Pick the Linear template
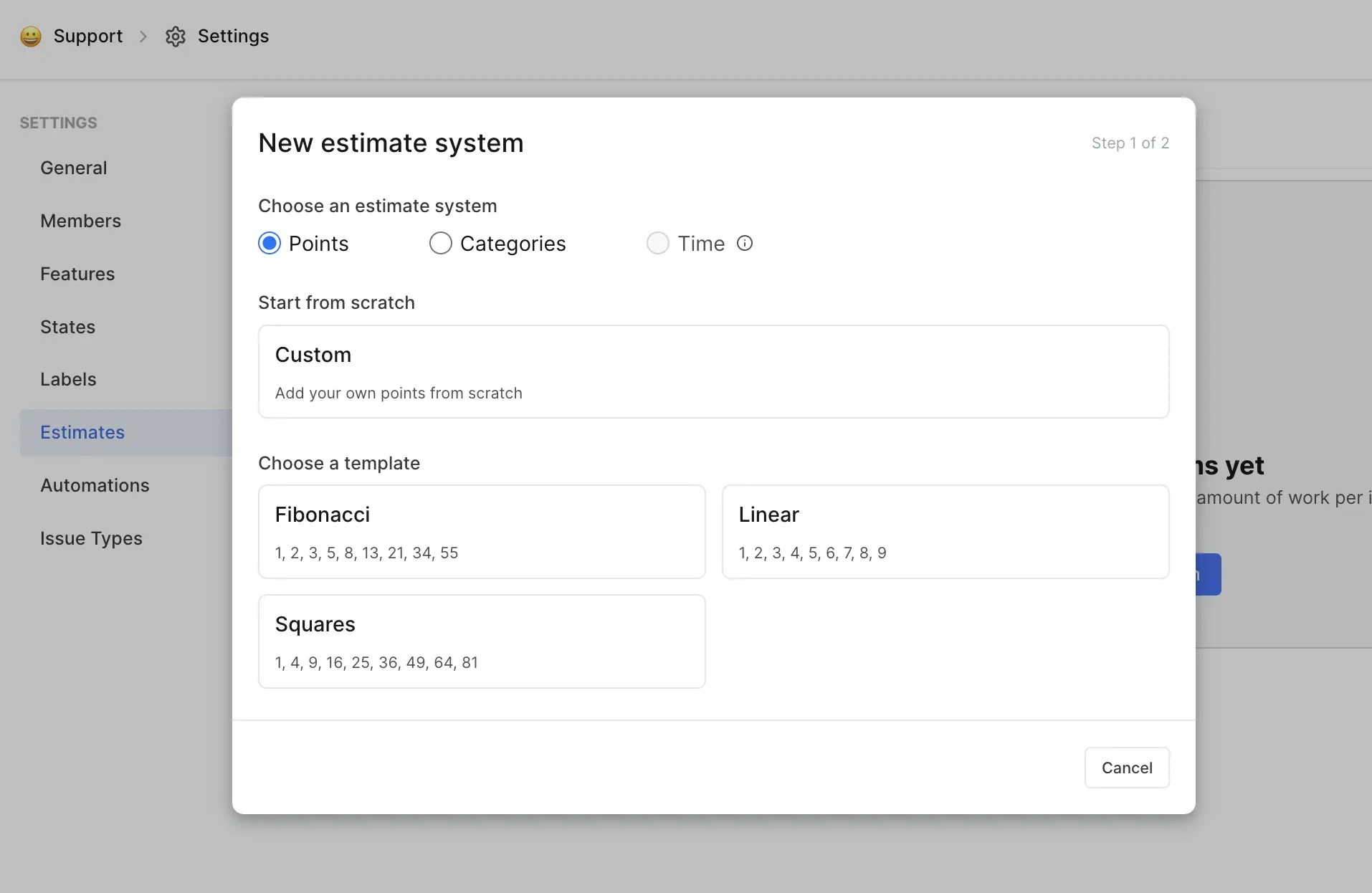The image size is (1372, 893). pyautogui.click(x=945, y=532)
